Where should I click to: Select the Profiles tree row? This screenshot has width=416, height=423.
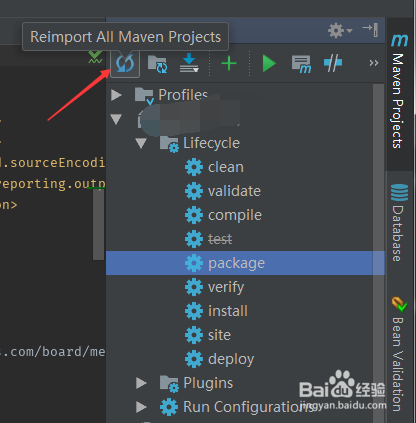(x=245, y=95)
